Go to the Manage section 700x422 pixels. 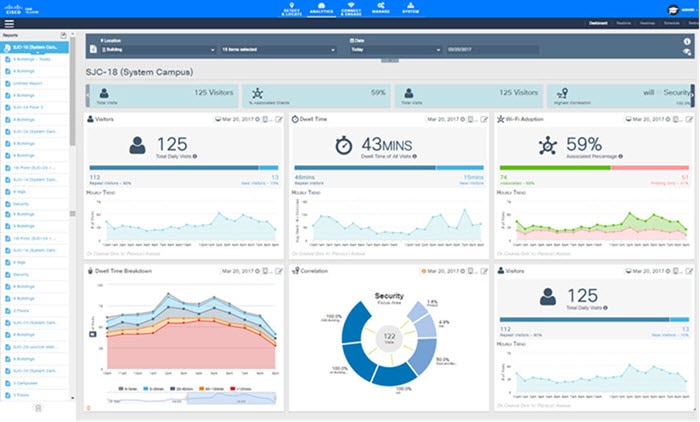click(381, 8)
